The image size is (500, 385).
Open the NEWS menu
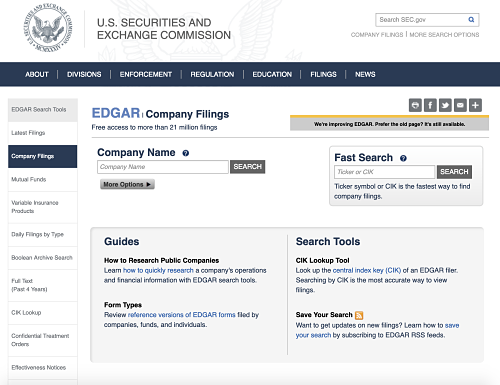(365, 74)
